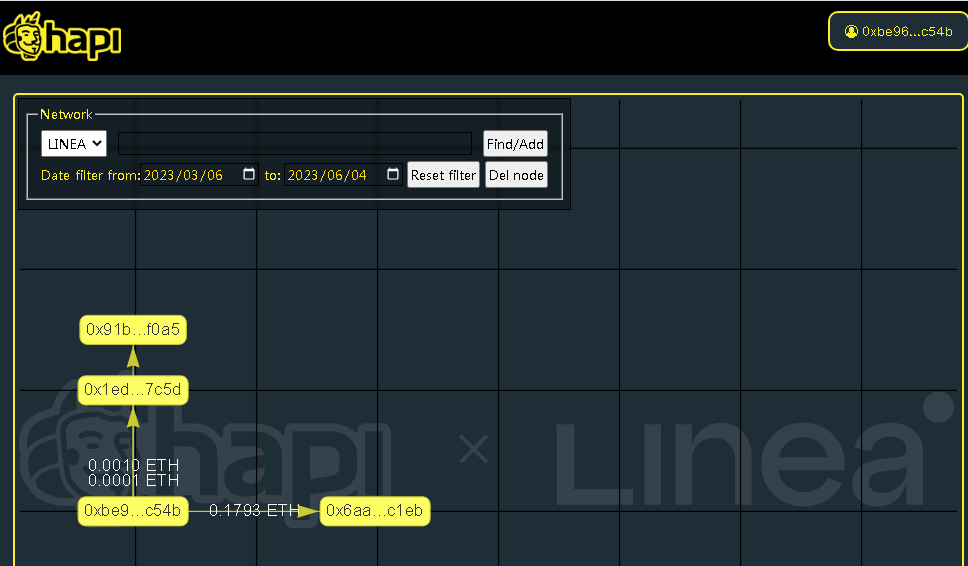The image size is (968, 566).
Task: Open the LINEA network dropdown
Action: point(73,144)
